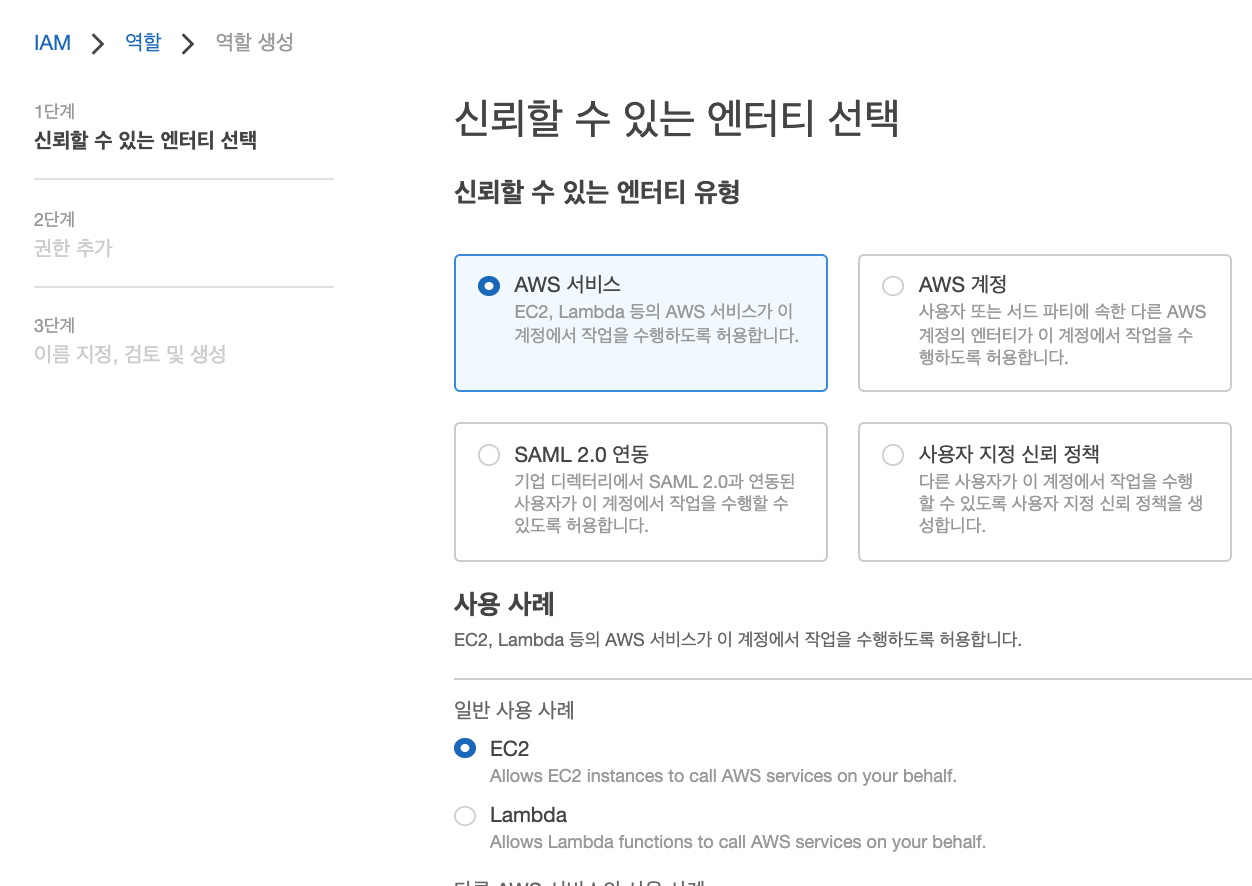Choose the SAML 2.0 연동 radio option

[x=489, y=455]
